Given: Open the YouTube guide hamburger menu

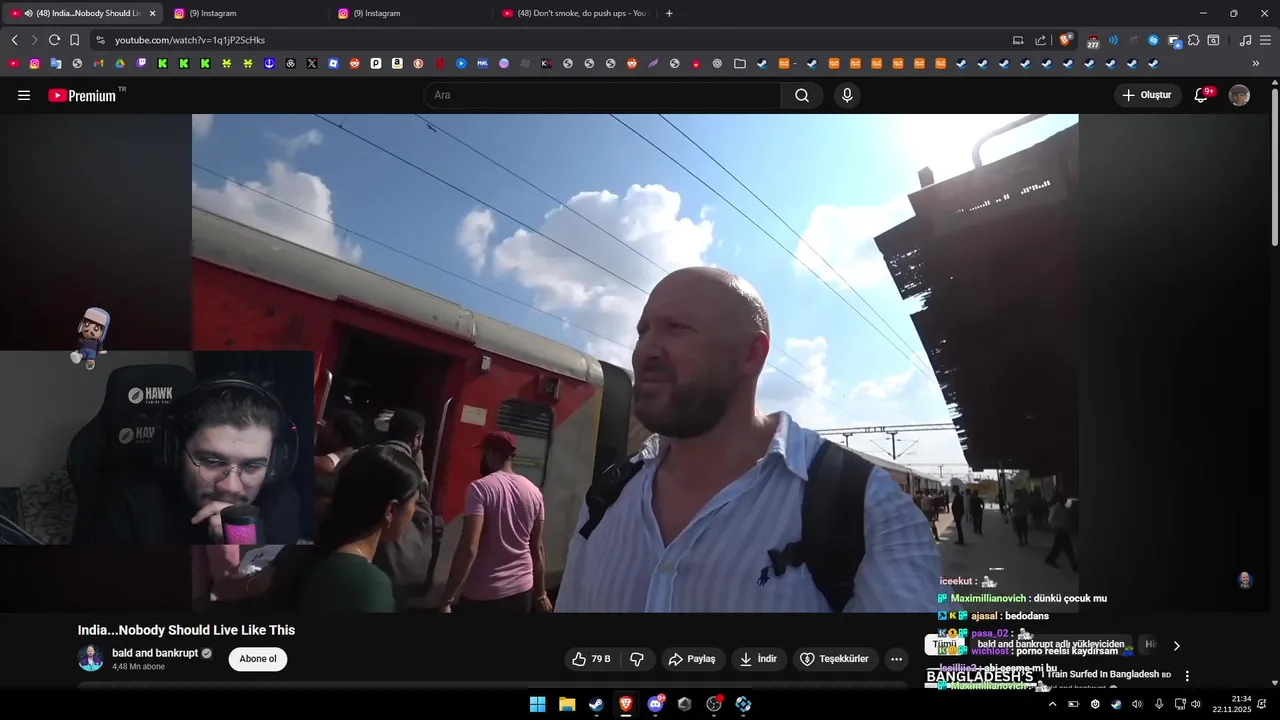Looking at the screenshot, I should pyautogui.click(x=24, y=95).
